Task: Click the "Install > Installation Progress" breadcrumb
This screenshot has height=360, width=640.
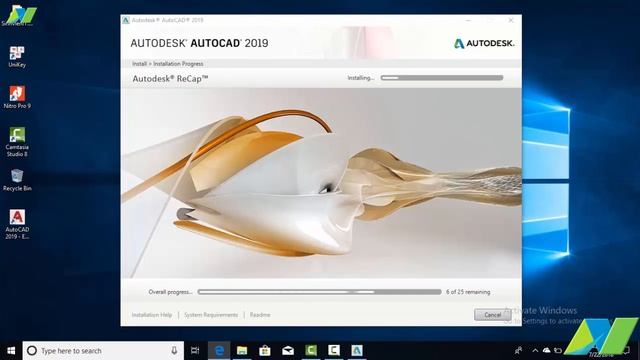Action: pyautogui.click(x=167, y=64)
